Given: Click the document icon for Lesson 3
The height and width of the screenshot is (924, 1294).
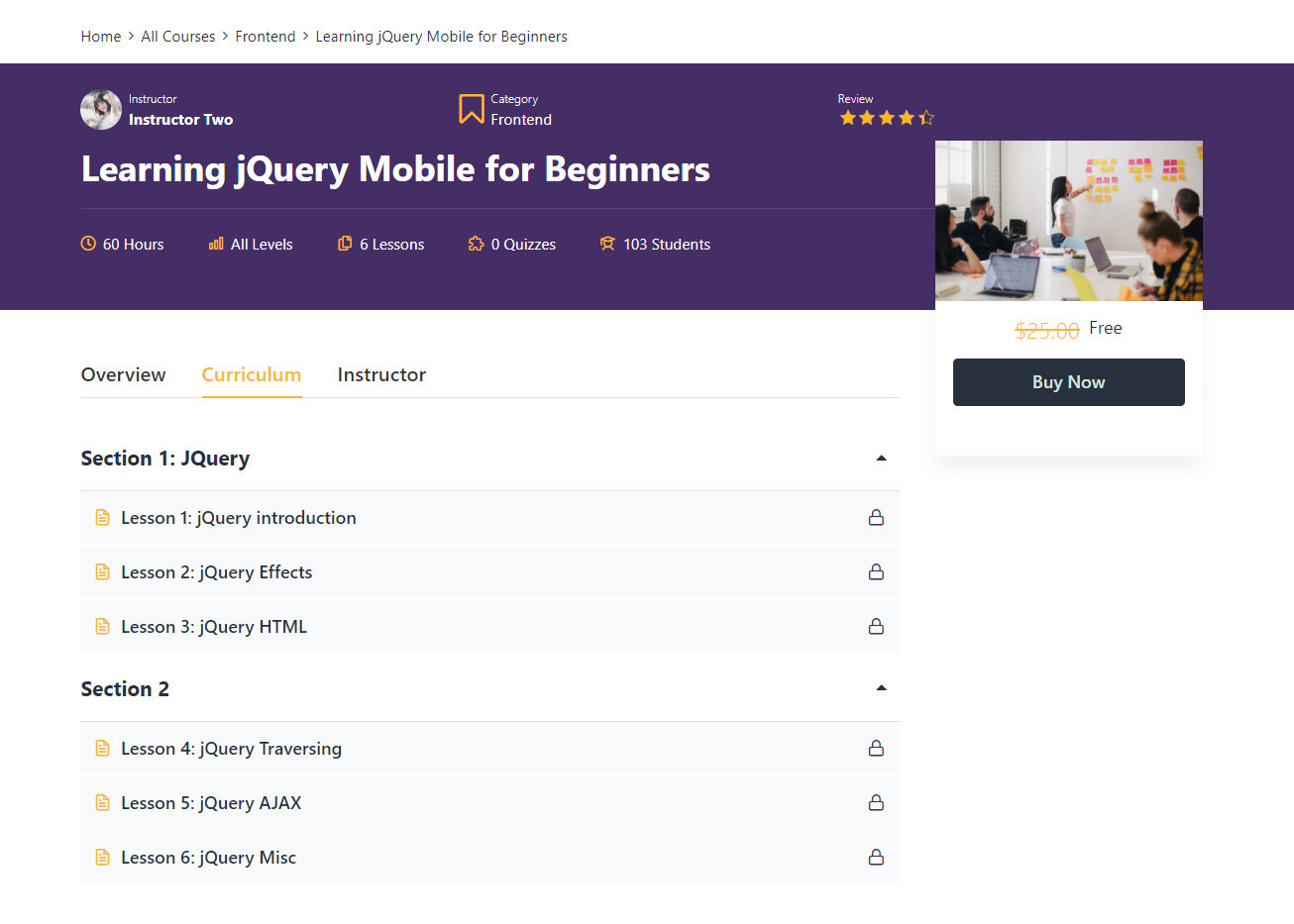Looking at the screenshot, I should 102,626.
